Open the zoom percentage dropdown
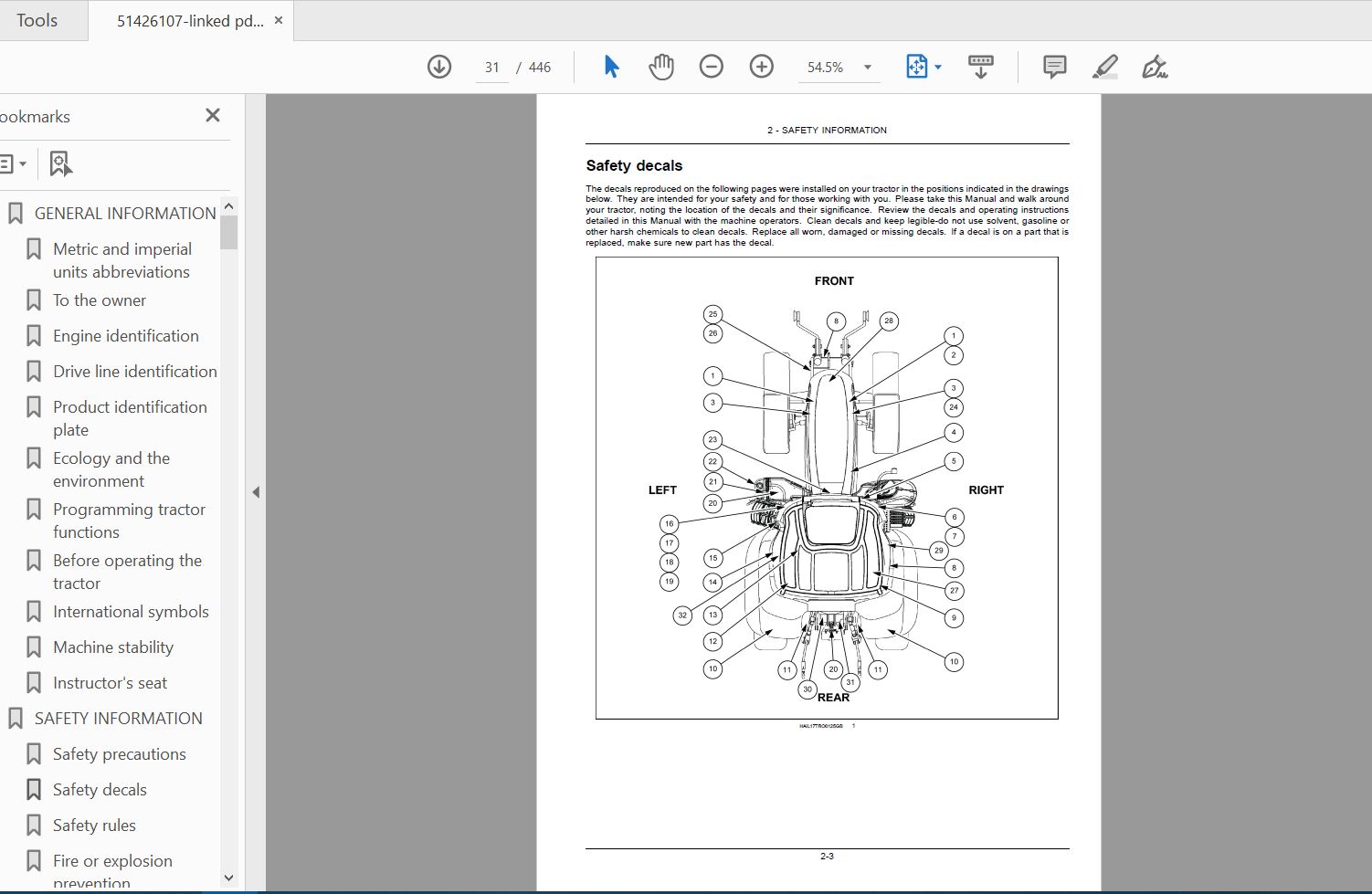 point(867,68)
